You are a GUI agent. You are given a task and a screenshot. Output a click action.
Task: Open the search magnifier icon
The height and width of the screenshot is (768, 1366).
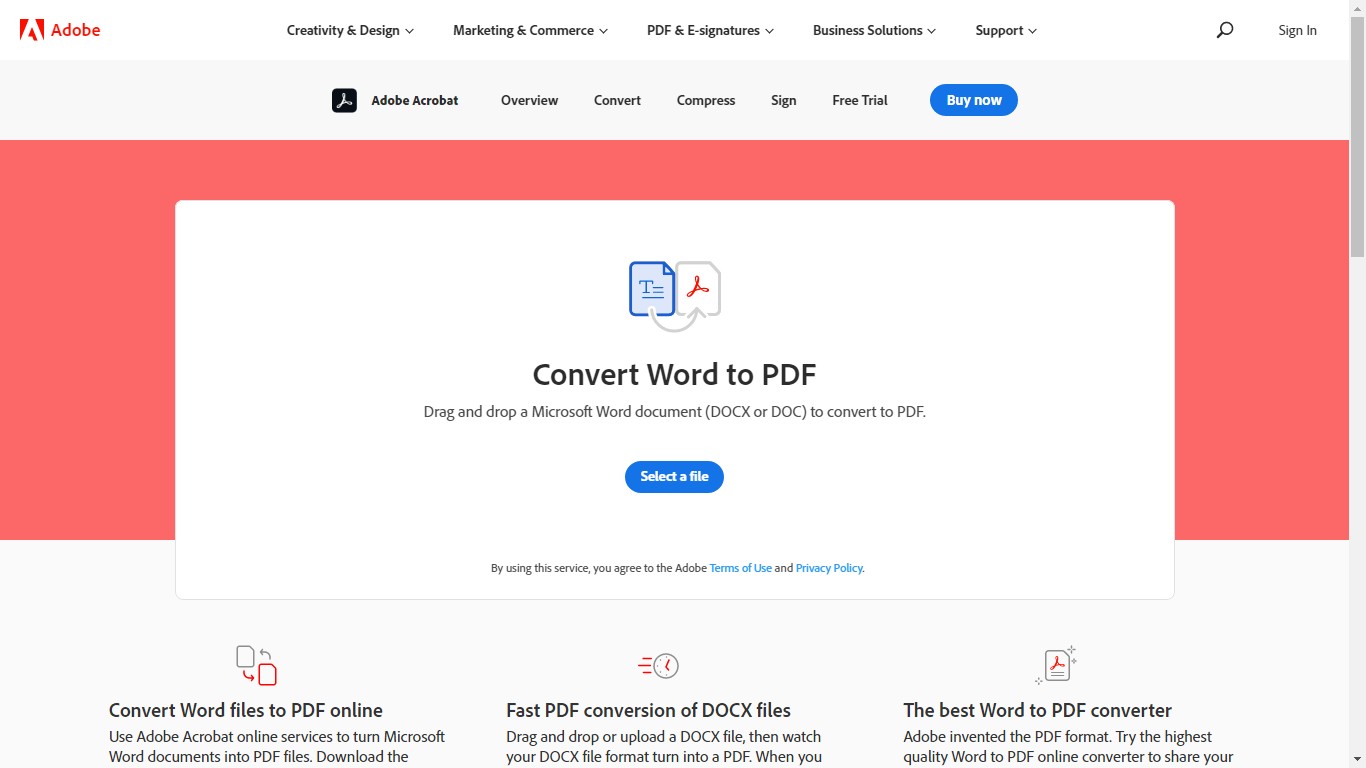tap(1225, 30)
